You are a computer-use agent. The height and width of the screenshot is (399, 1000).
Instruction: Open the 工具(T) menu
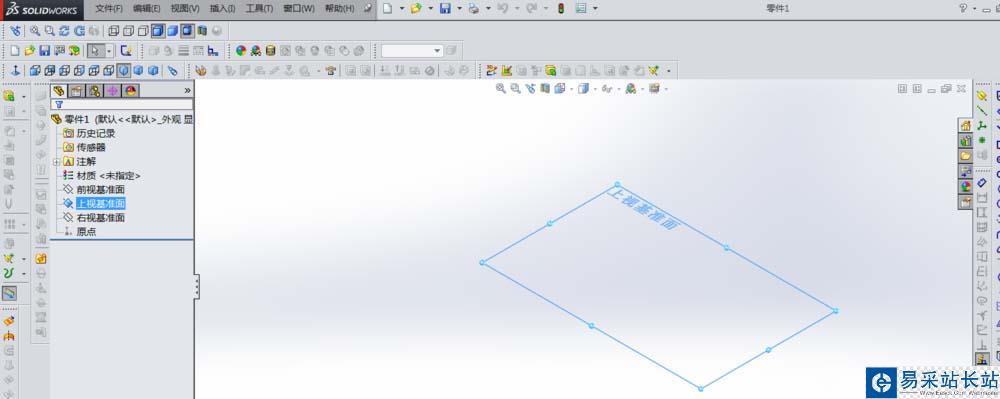(259, 9)
